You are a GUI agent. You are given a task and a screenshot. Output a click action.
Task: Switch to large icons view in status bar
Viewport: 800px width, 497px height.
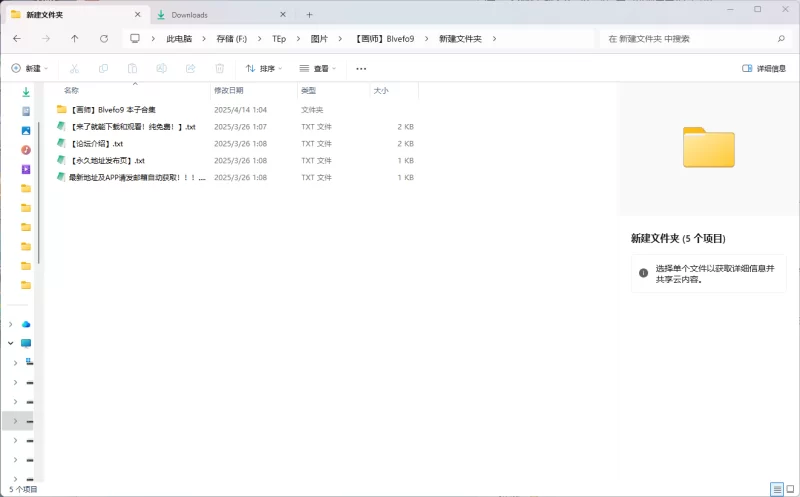pyautogui.click(x=790, y=489)
